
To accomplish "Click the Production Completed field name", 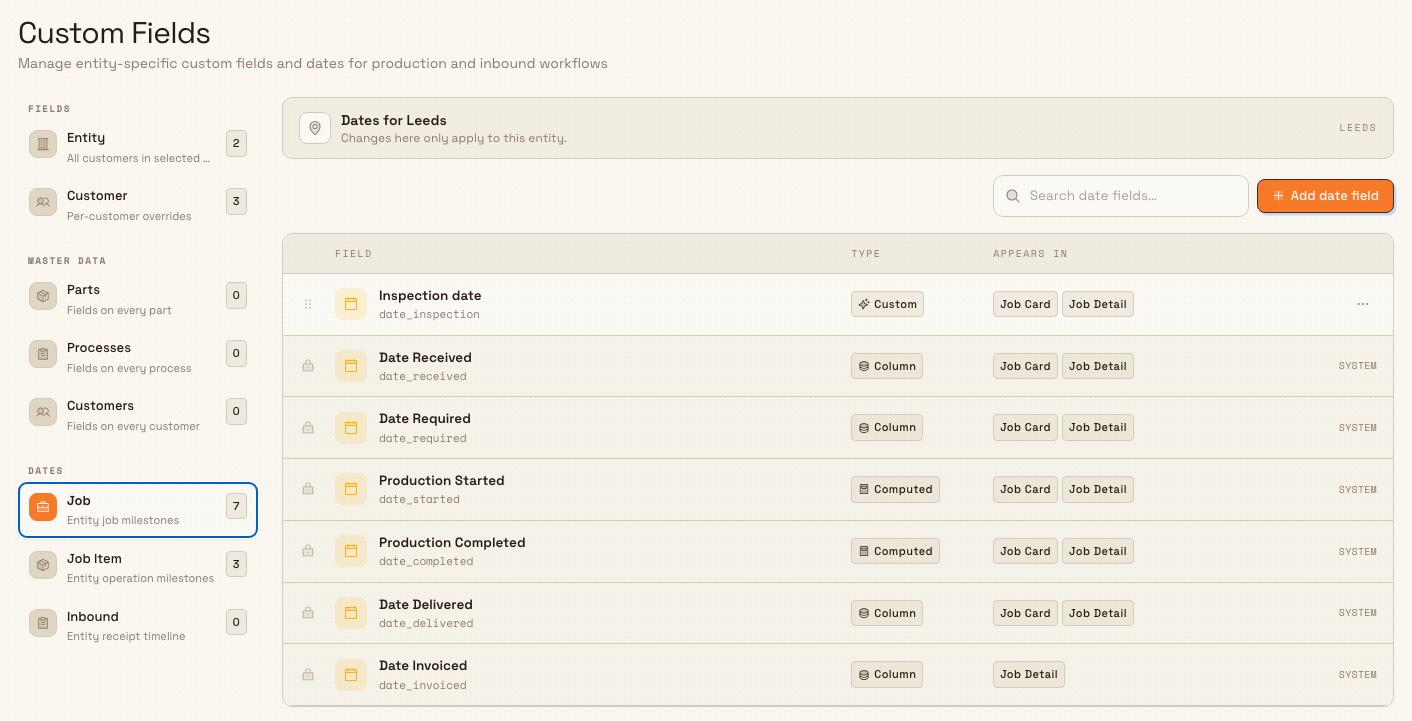I will (x=452, y=542).
